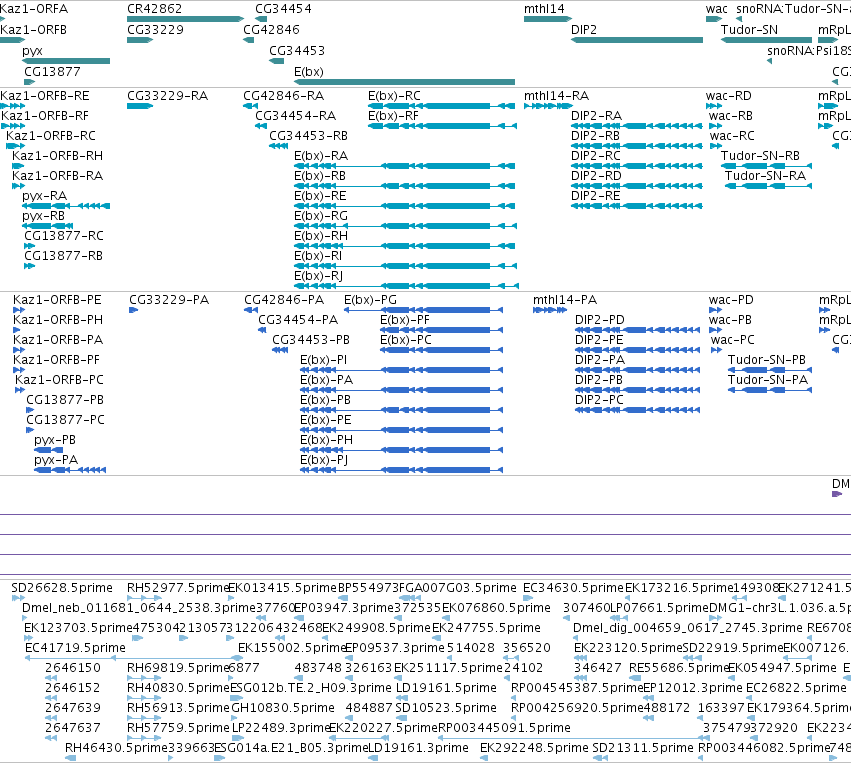Screen dimensions: 851x763
Task: Open the Kaz1-ORFB-RE transcript label
Action: 45,96
